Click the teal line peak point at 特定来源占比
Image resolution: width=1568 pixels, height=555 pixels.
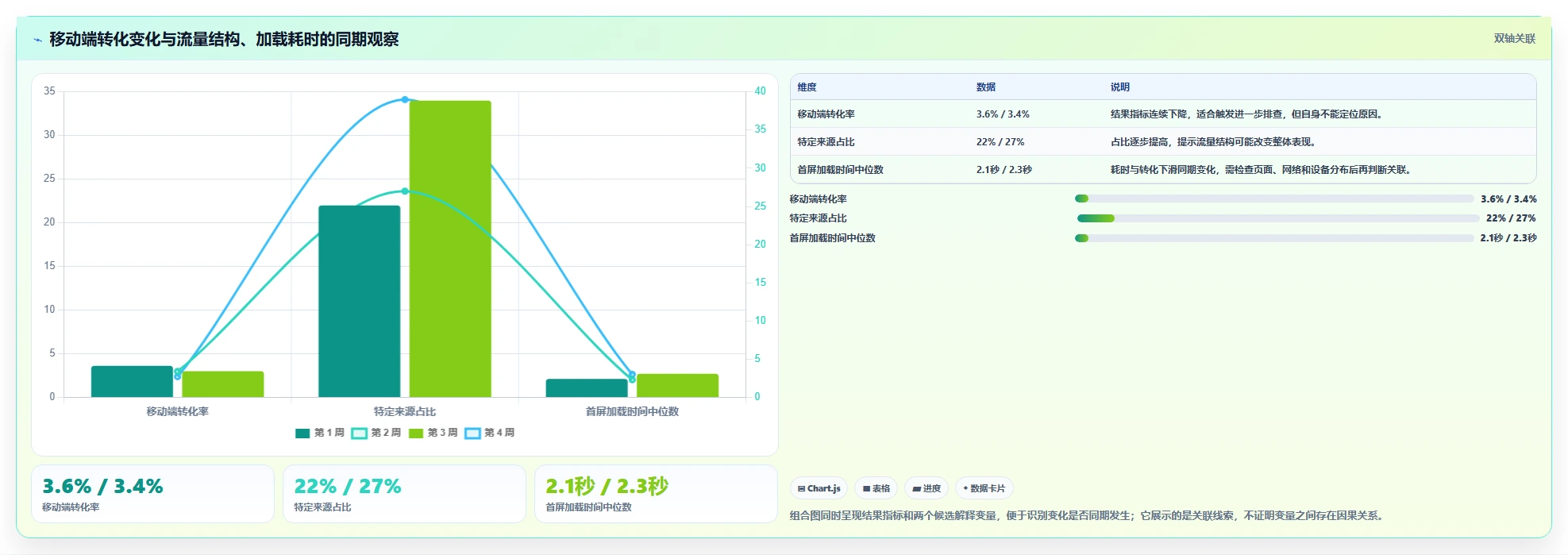click(405, 191)
